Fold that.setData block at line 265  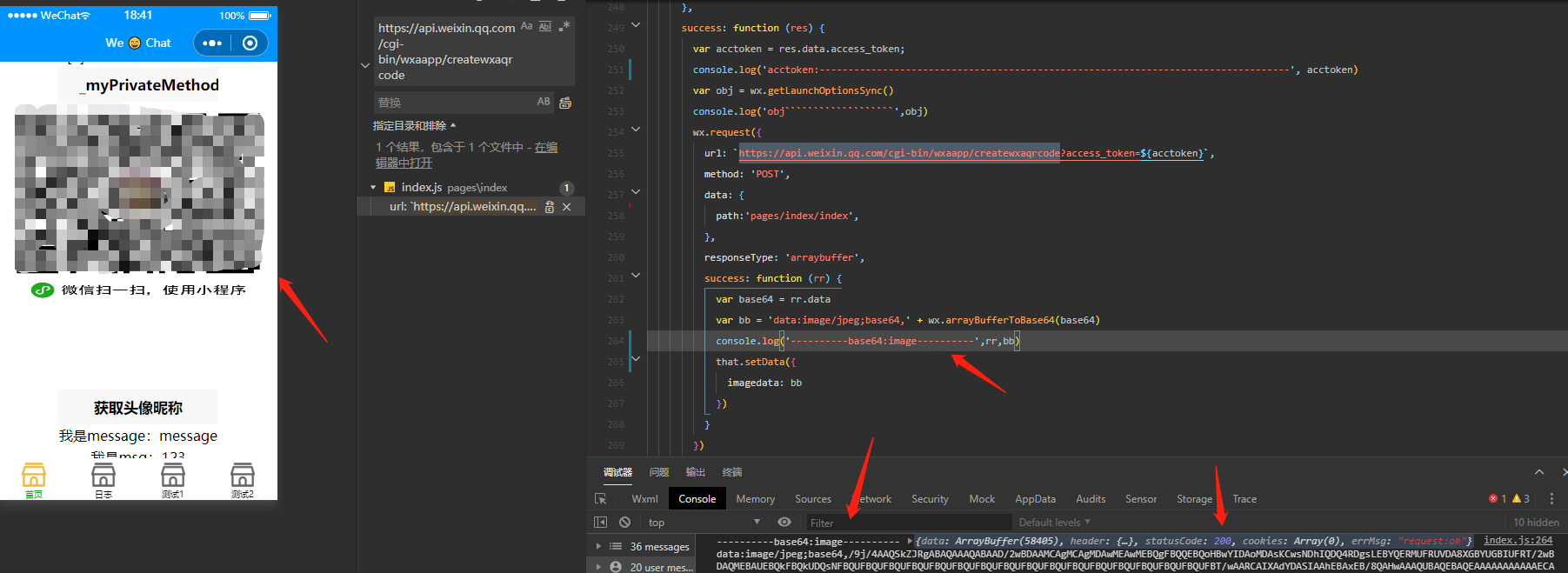(636, 359)
